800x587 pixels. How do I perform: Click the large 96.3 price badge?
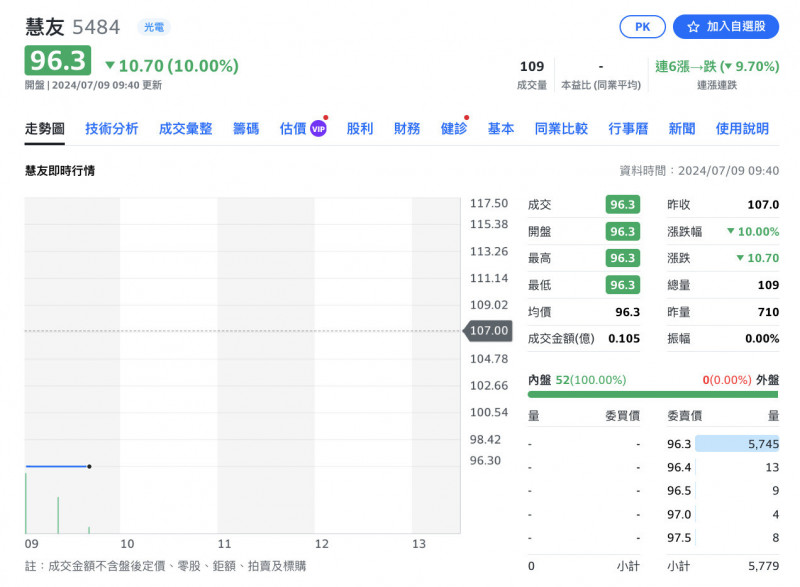coord(58,60)
